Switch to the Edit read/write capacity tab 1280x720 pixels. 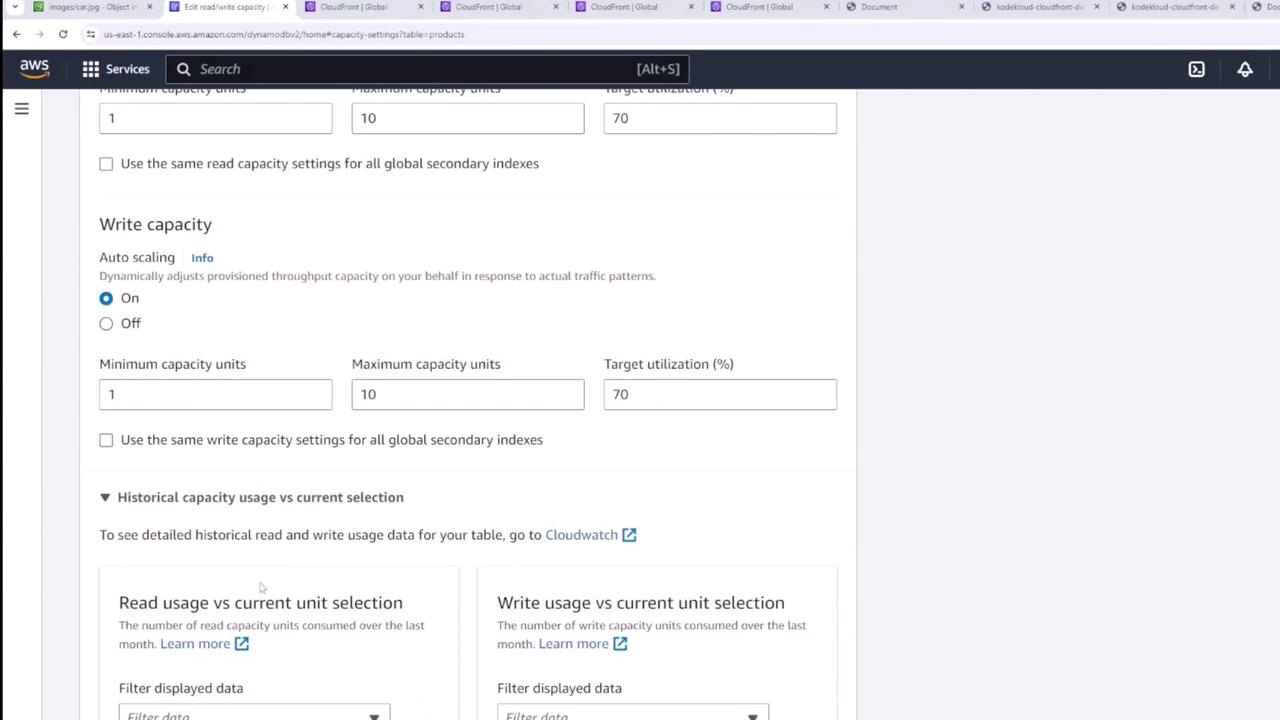click(227, 7)
